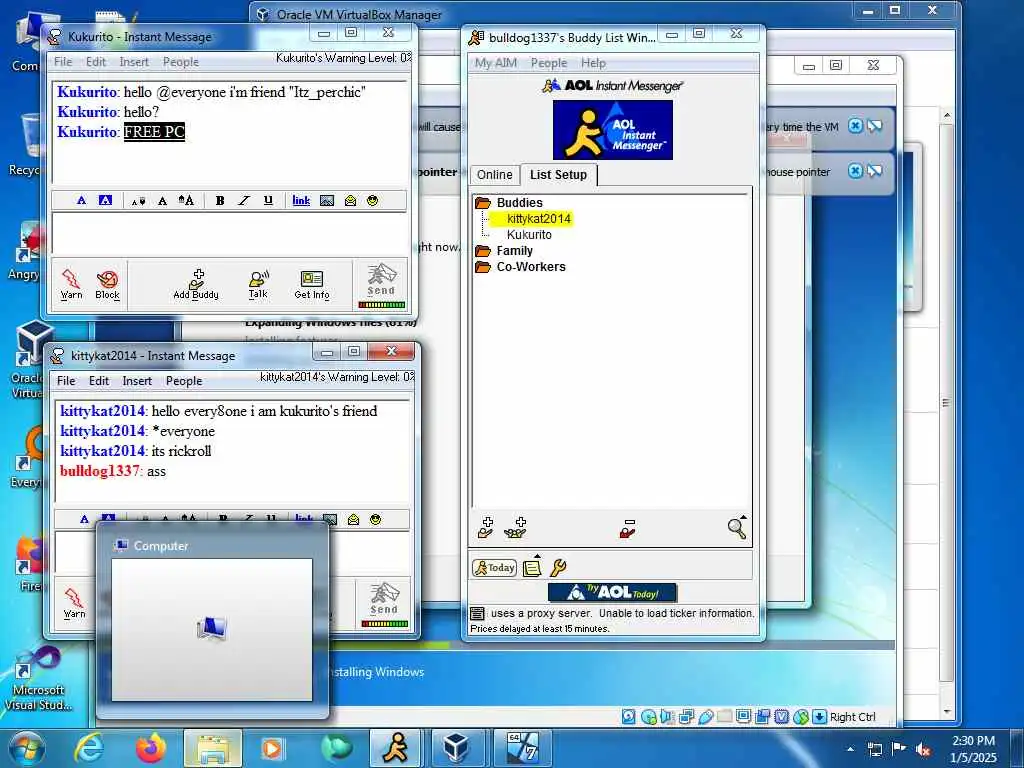Screen dimensions: 1024x768
Task: Click Add Buddy in the Kukurito window
Action: (x=196, y=284)
